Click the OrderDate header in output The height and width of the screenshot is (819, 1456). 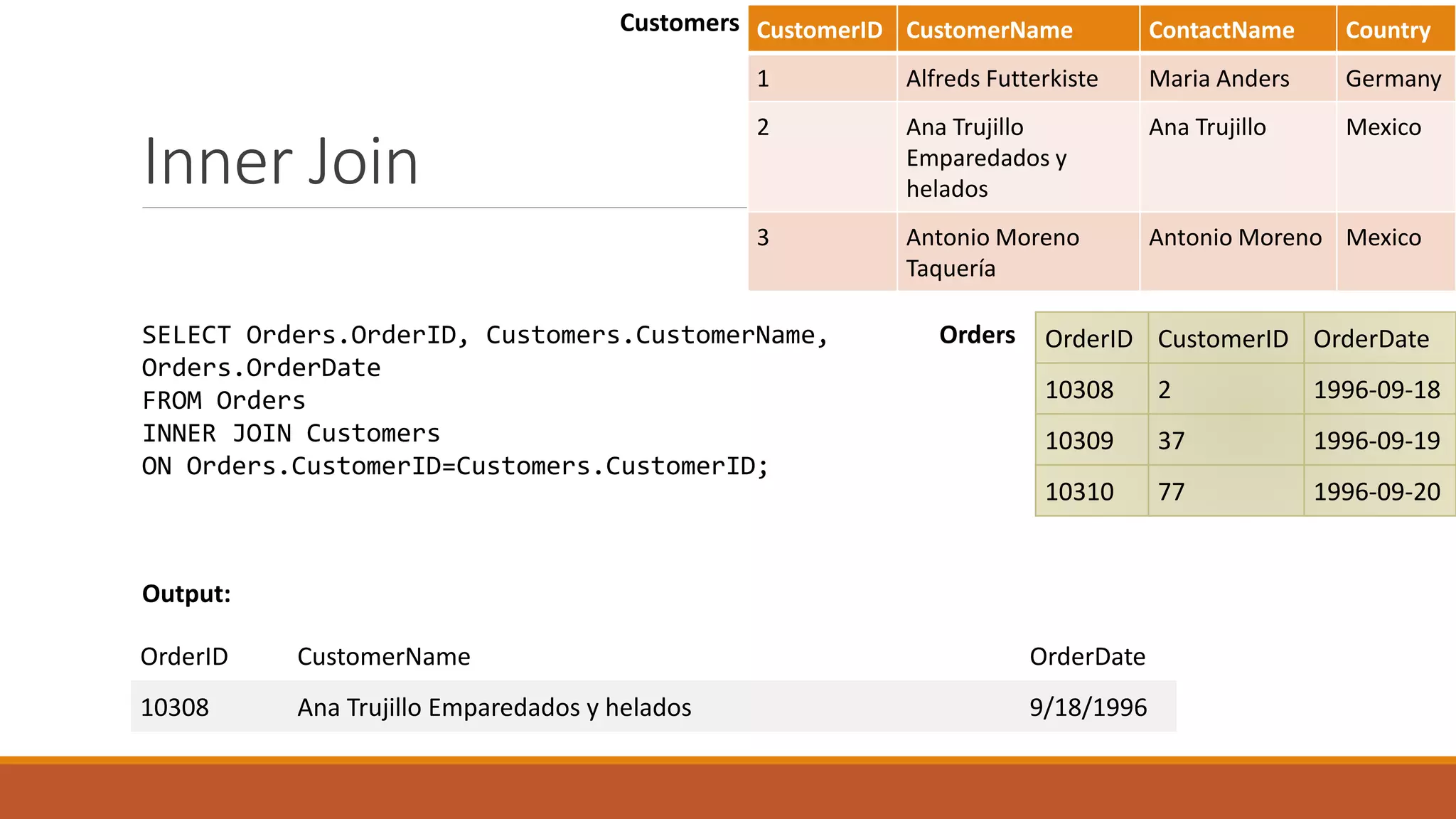(1087, 656)
